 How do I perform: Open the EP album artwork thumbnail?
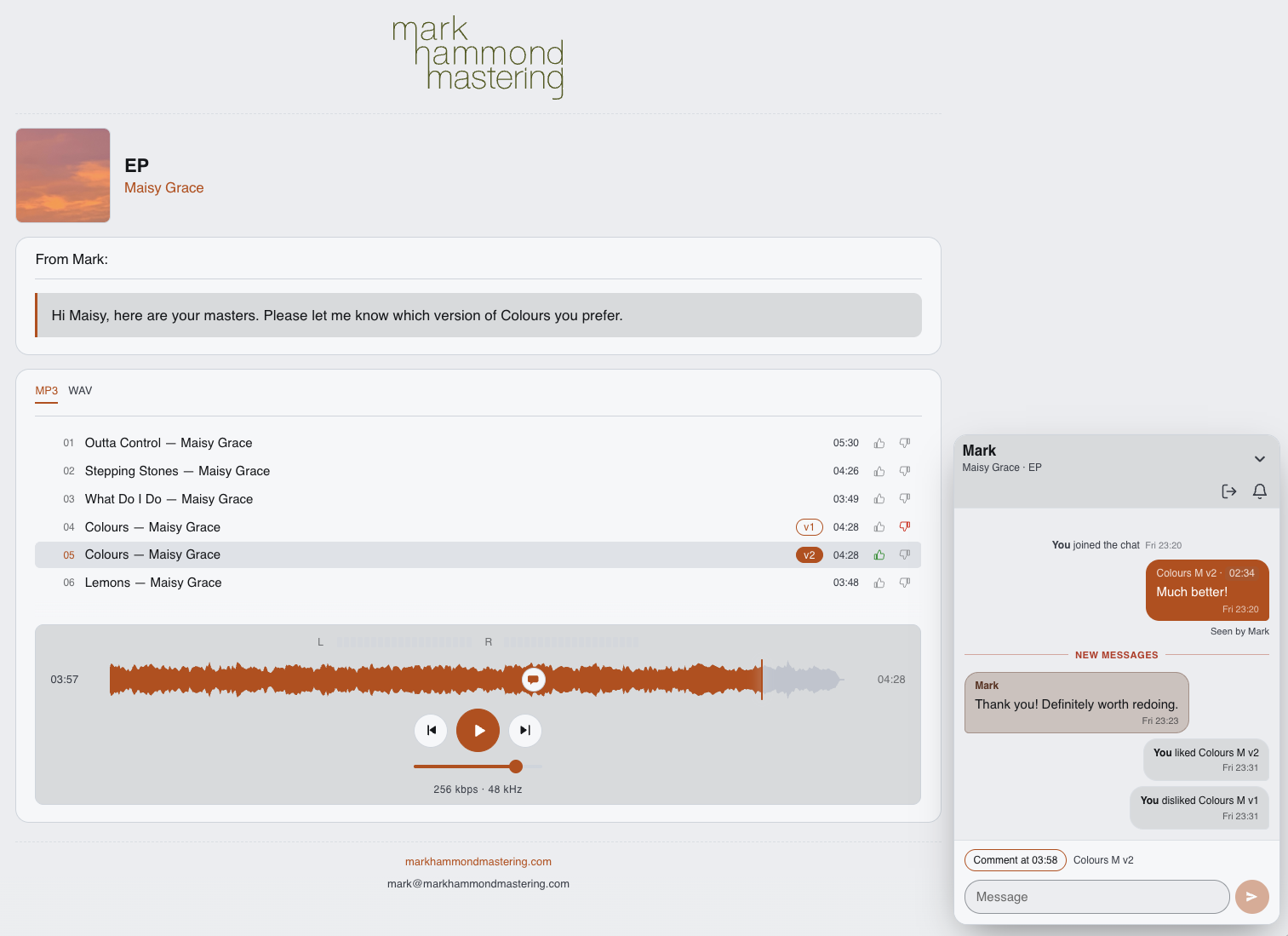(x=63, y=175)
